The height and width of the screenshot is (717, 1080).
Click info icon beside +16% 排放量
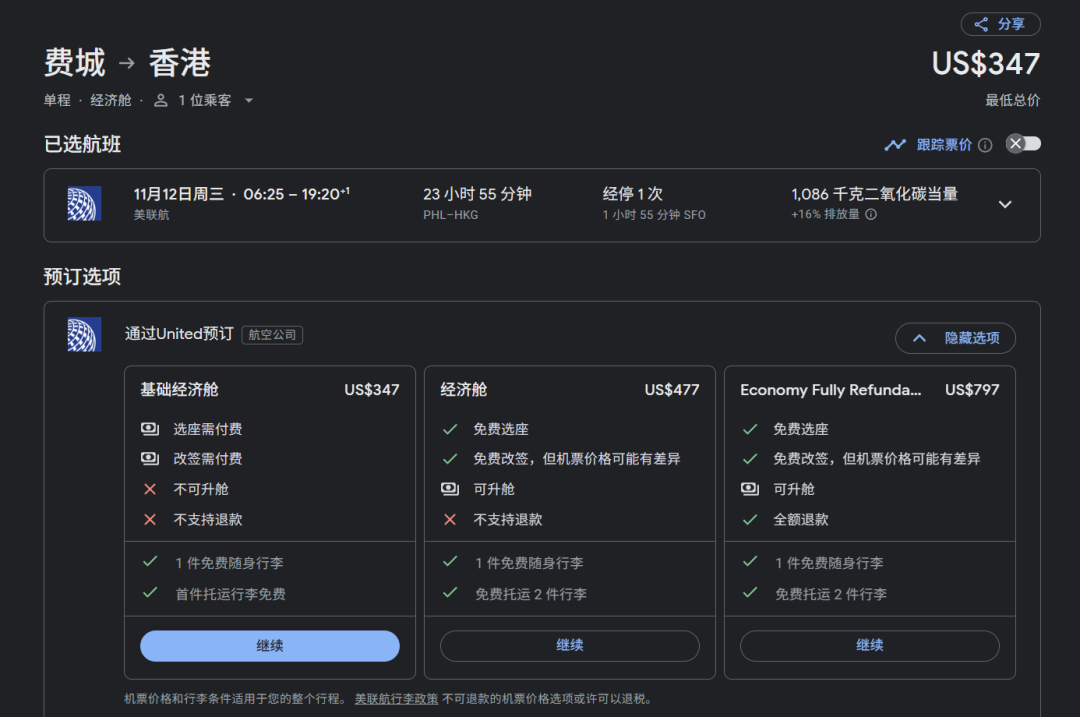[871, 214]
